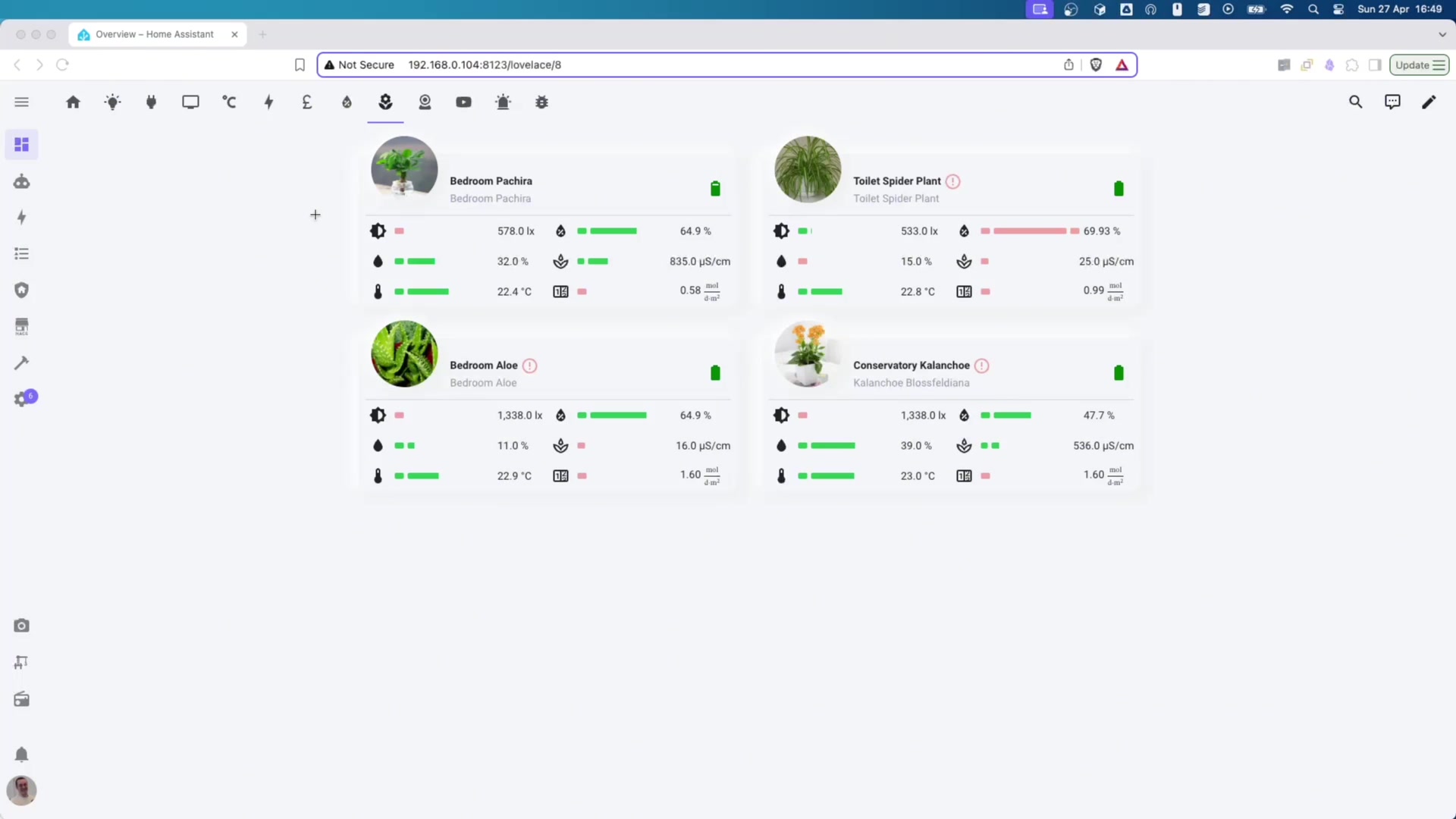Open the YouTube dashboard view
1456x819 pixels.
463,102
